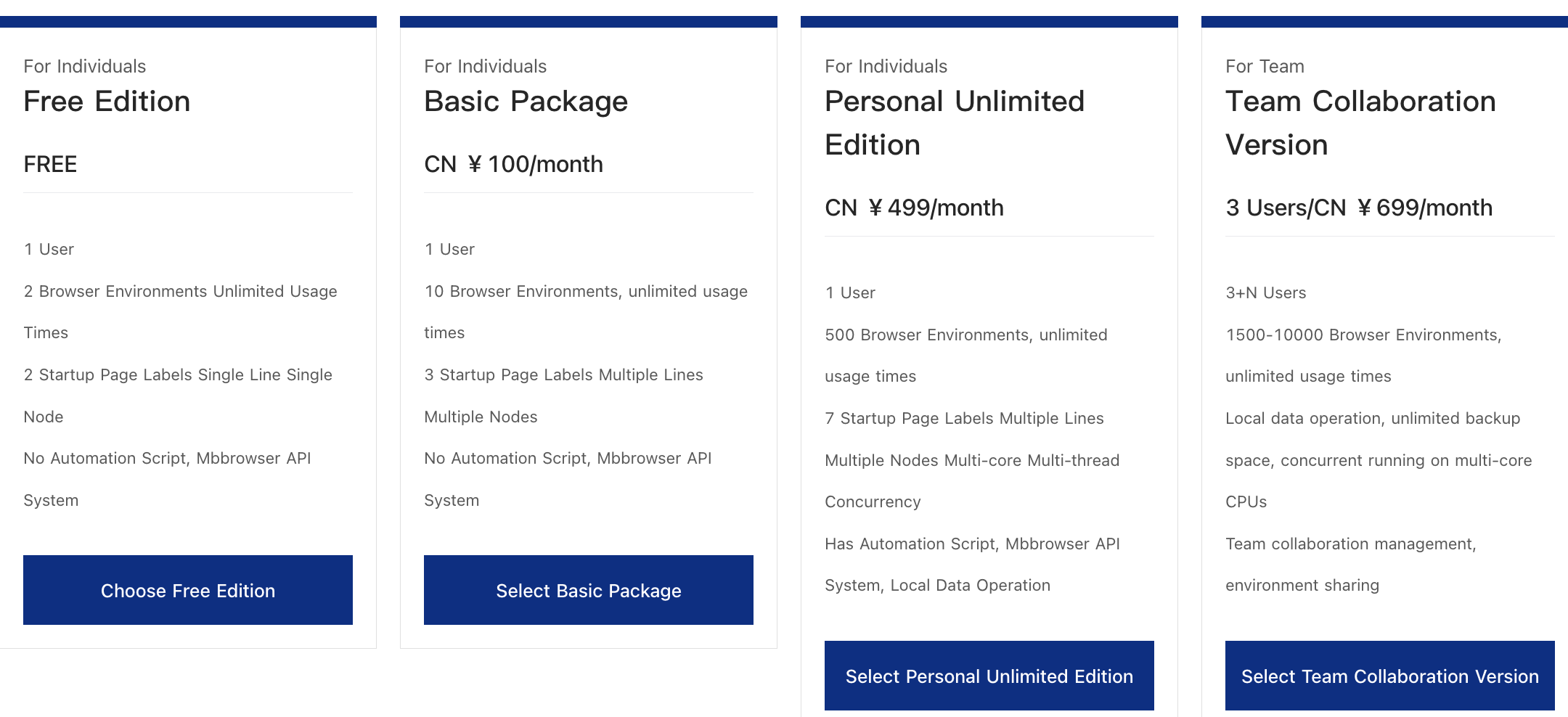The width and height of the screenshot is (1568, 717).
Task: Click the CN ¥499/month price
Action: tap(914, 208)
